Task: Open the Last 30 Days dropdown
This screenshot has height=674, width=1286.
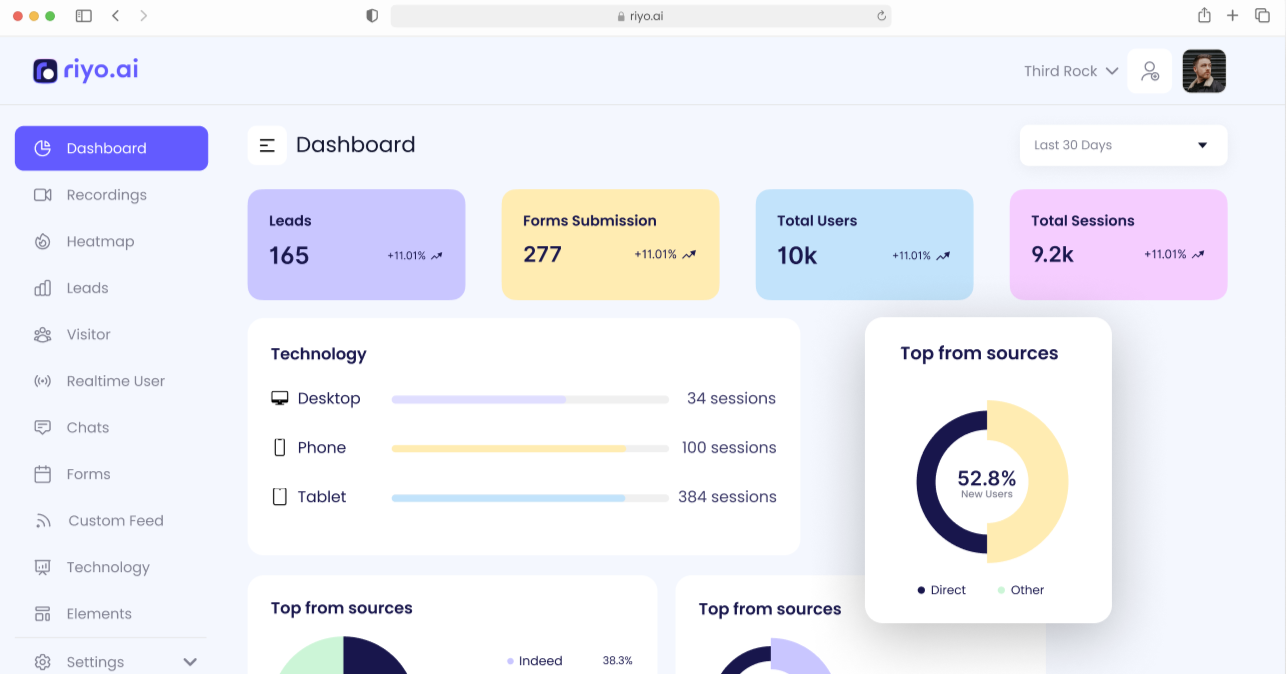Action: pos(1122,145)
